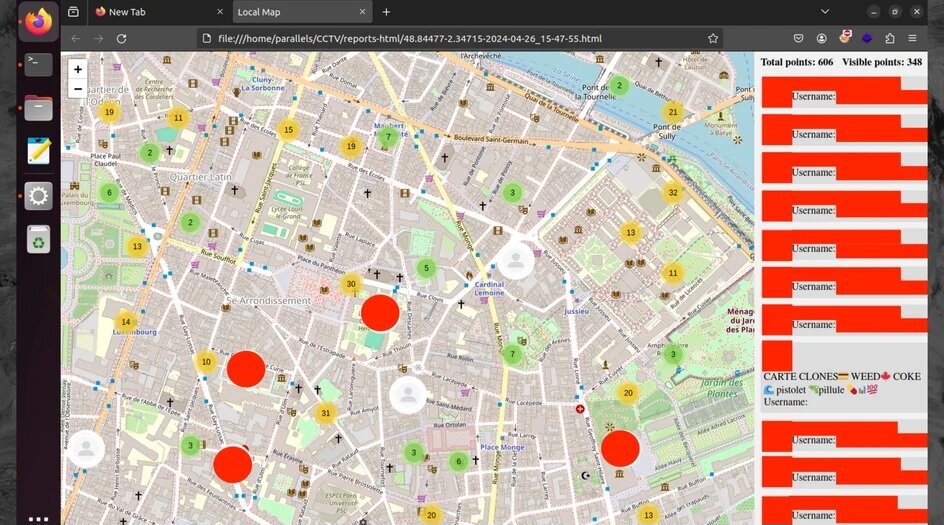
Task: Click the Place Monge station label
Action: pyautogui.click(x=502, y=447)
